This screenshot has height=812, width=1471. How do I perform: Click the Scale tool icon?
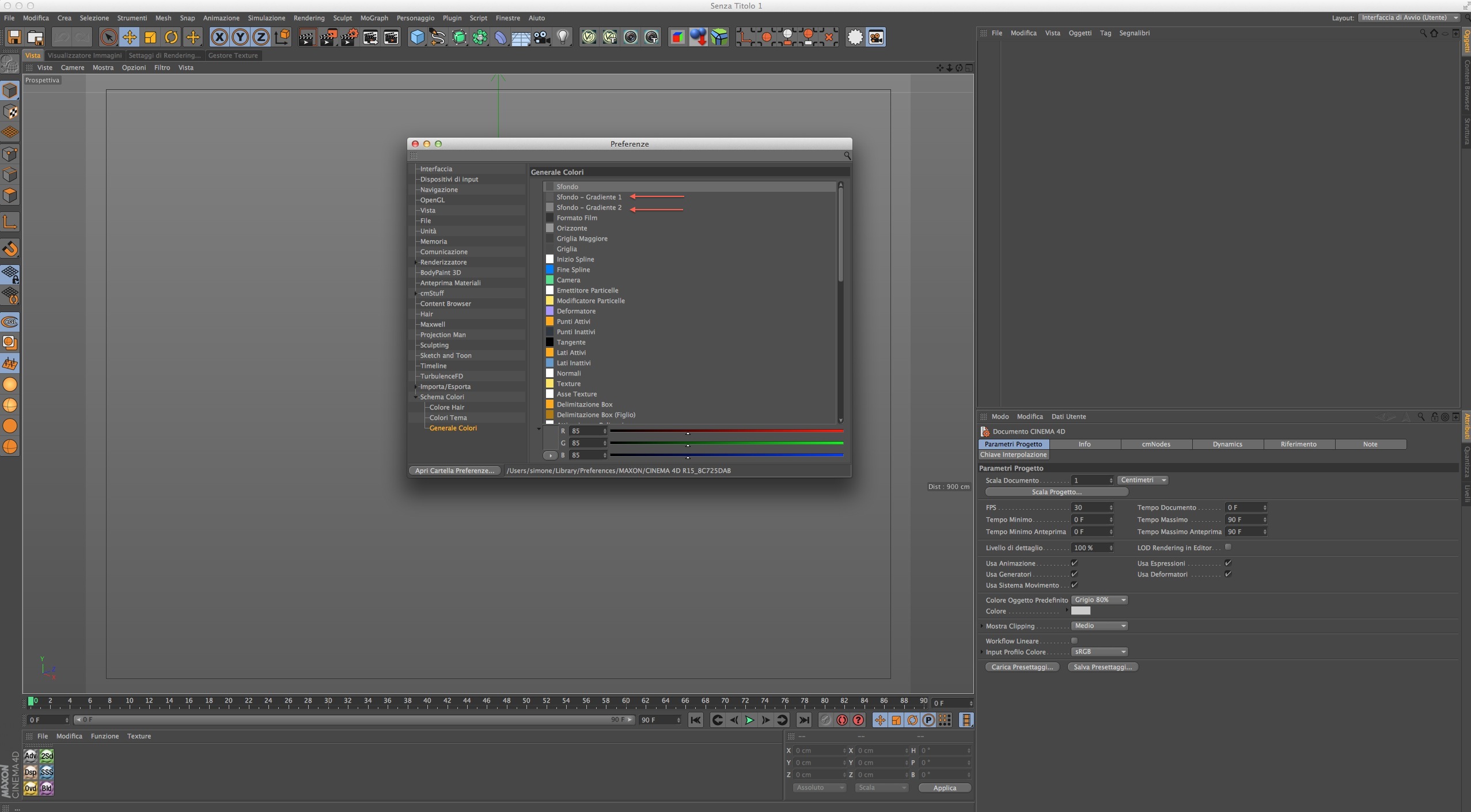pos(150,37)
